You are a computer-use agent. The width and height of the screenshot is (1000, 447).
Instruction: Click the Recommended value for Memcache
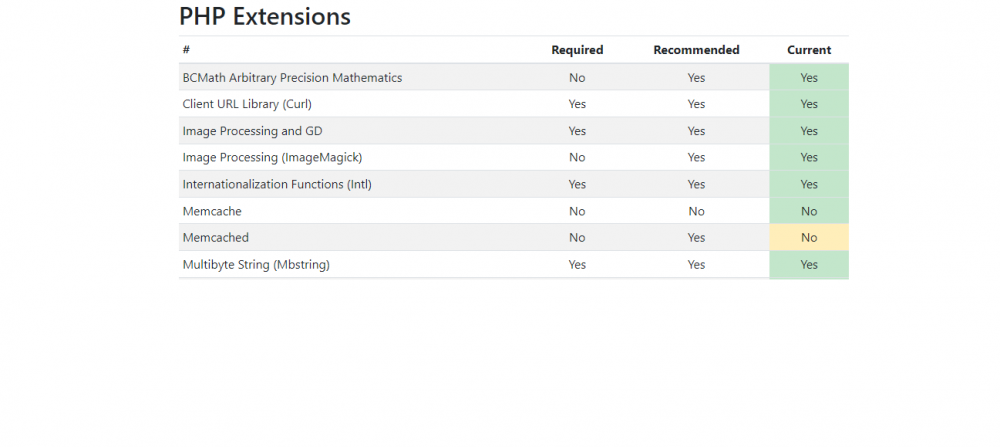pyautogui.click(x=696, y=211)
